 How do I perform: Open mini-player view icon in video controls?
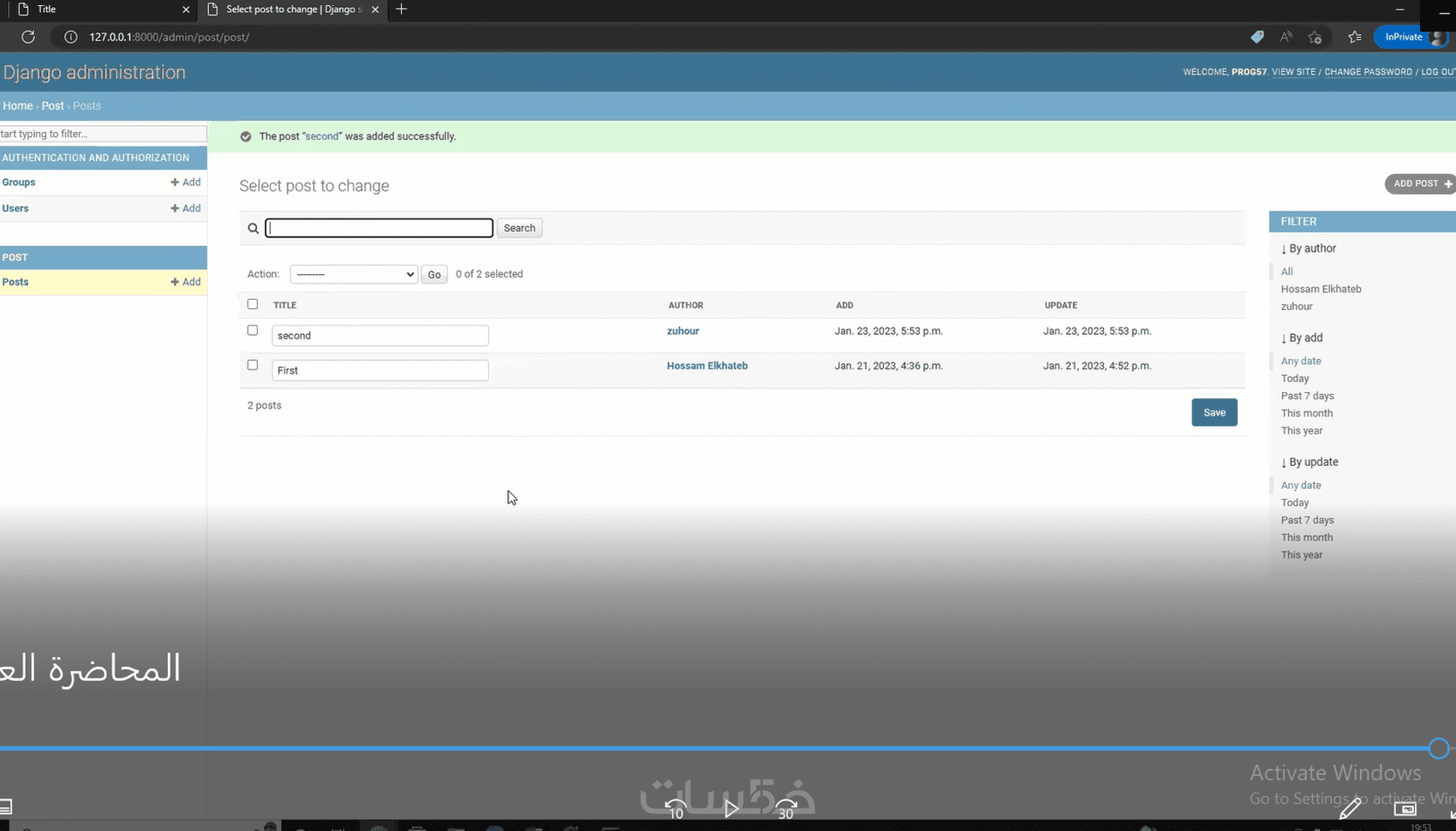point(1405,808)
